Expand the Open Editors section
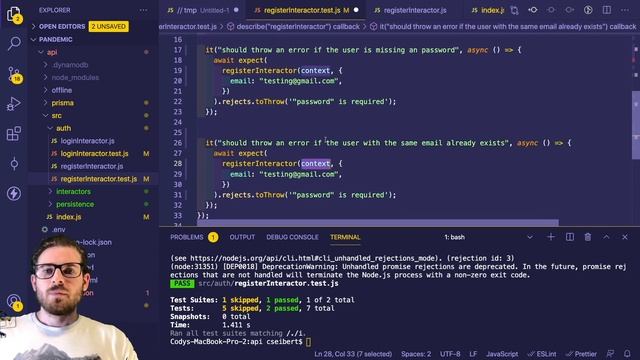The width and height of the screenshot is (640, 360). (62, 27)
